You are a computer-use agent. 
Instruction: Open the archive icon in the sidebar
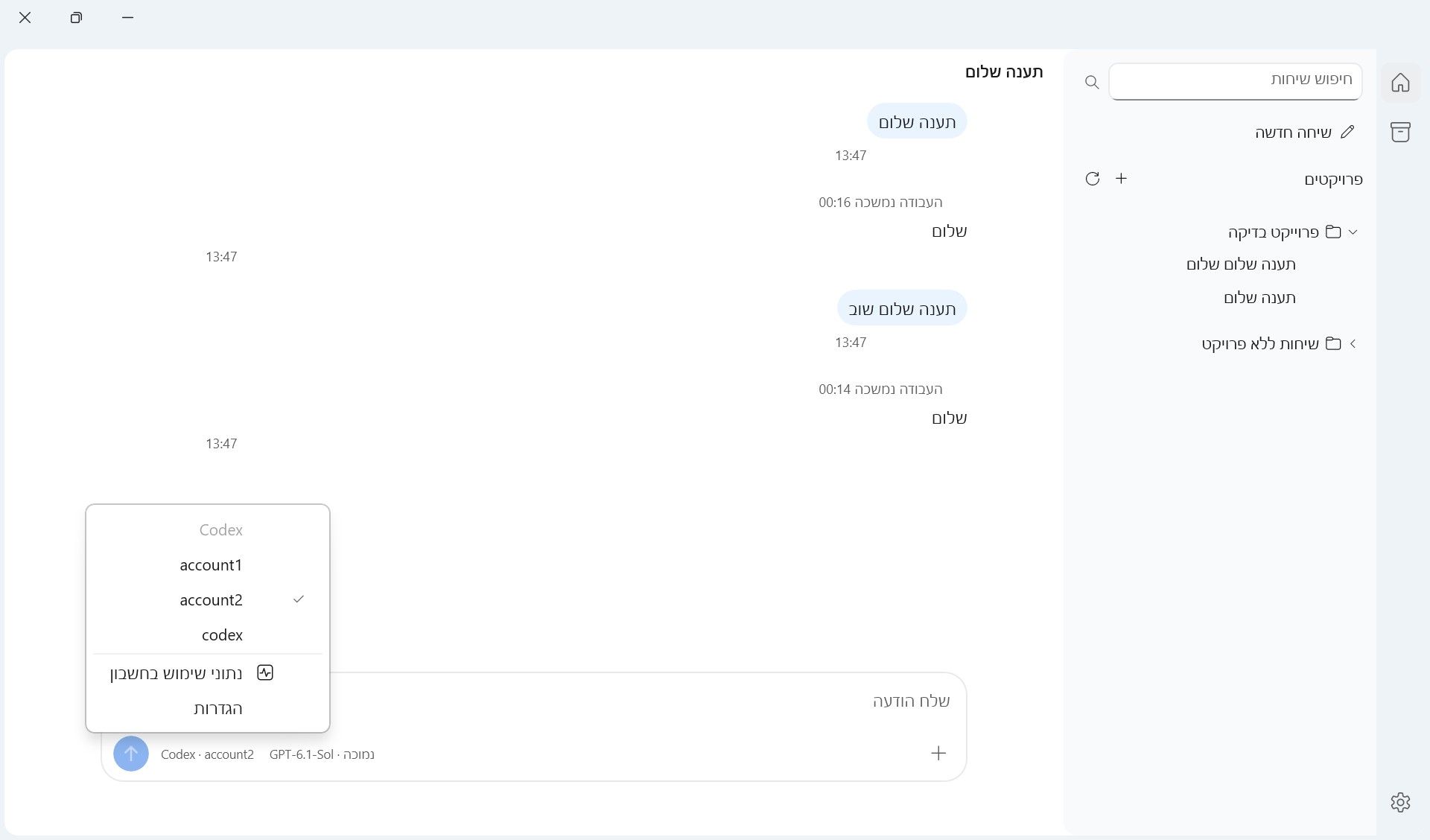coord(1400,133)
